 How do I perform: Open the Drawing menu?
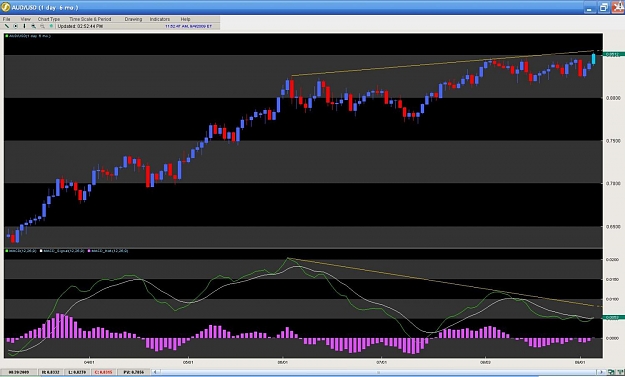click(x=133, y=19)
